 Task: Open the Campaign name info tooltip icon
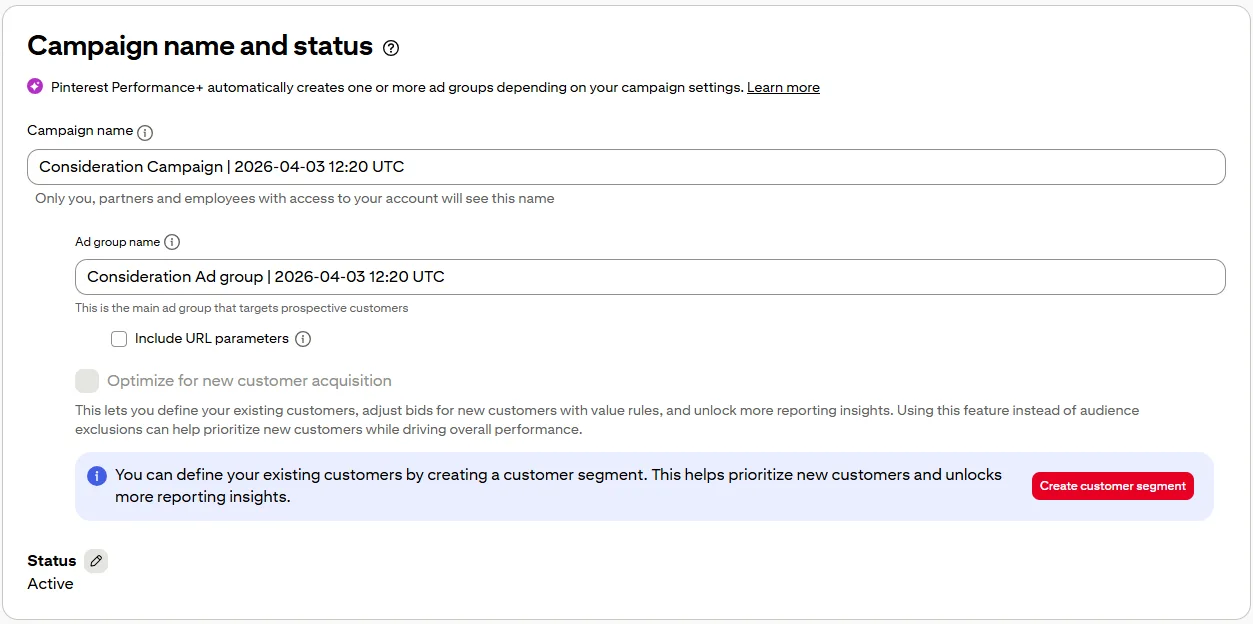145,132
